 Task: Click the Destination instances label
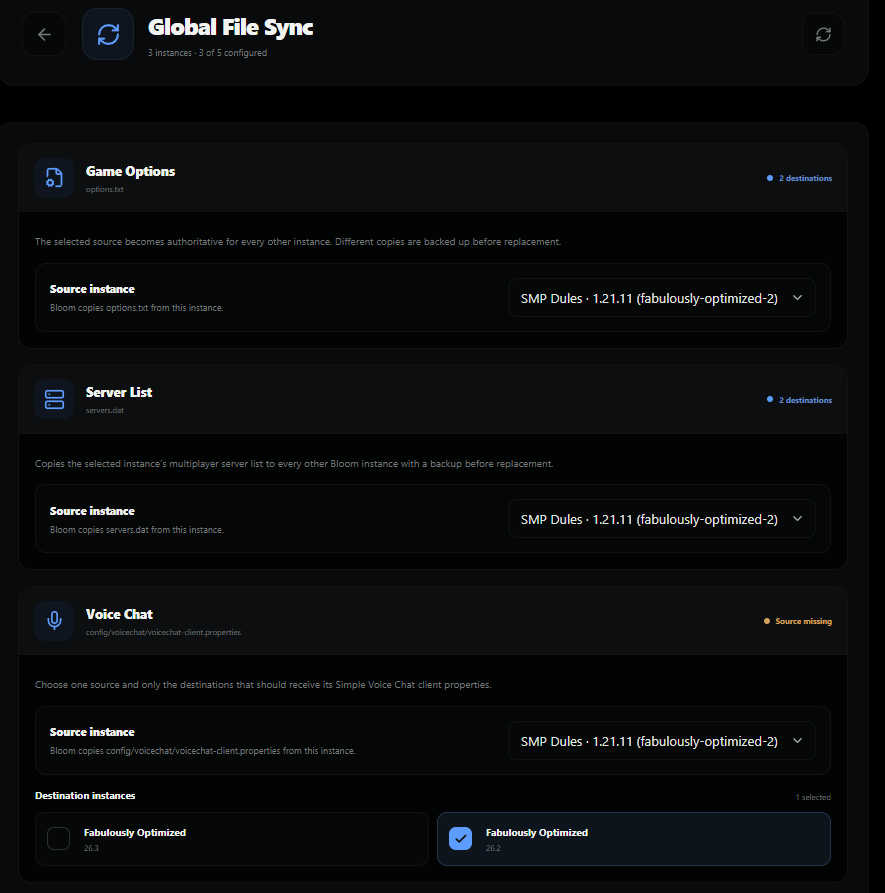pos(85,796)
